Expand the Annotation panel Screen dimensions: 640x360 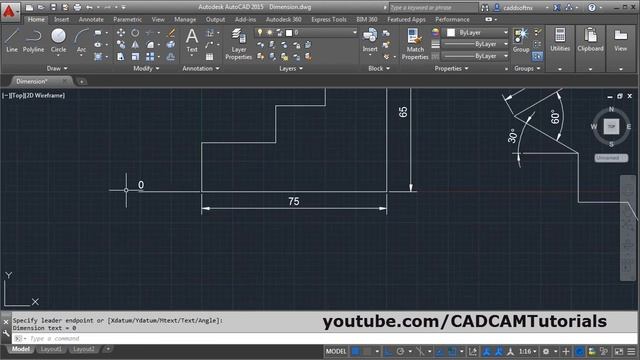pyautogui.click(x=201, y=69)
